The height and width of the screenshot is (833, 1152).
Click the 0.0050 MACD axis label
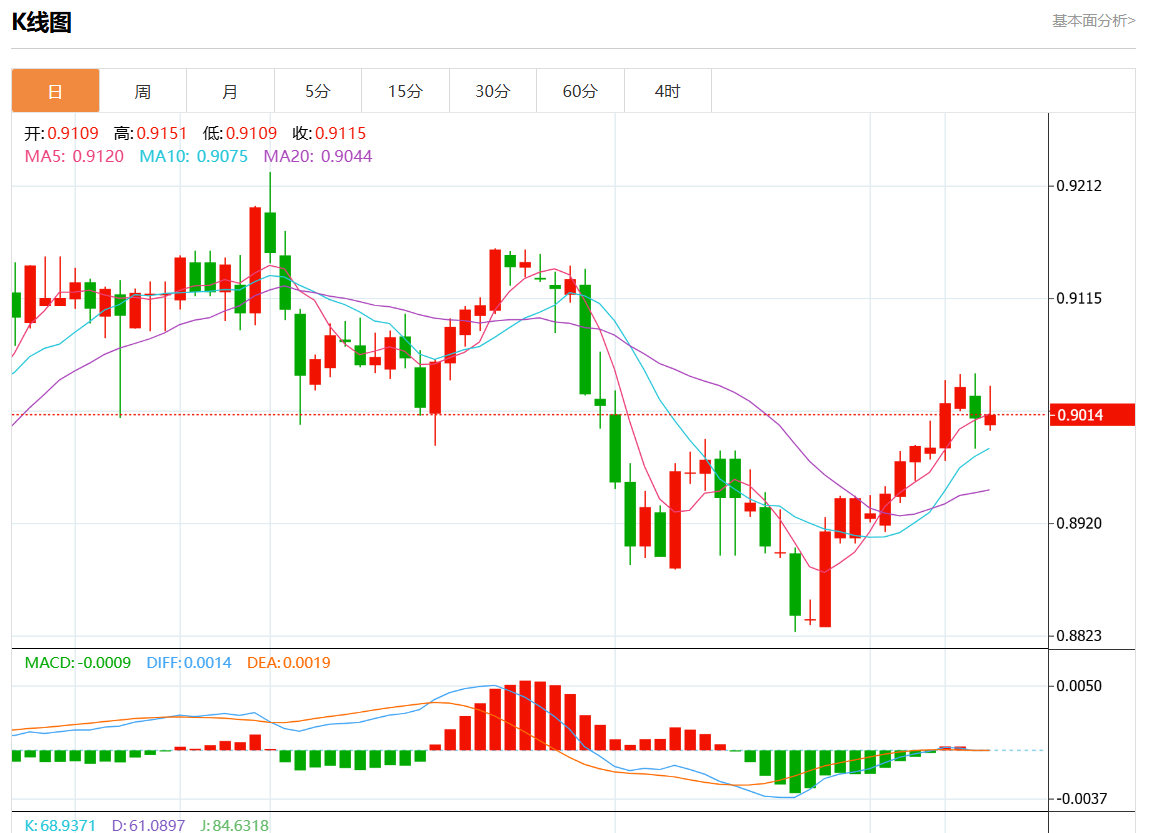[1079, 686]
